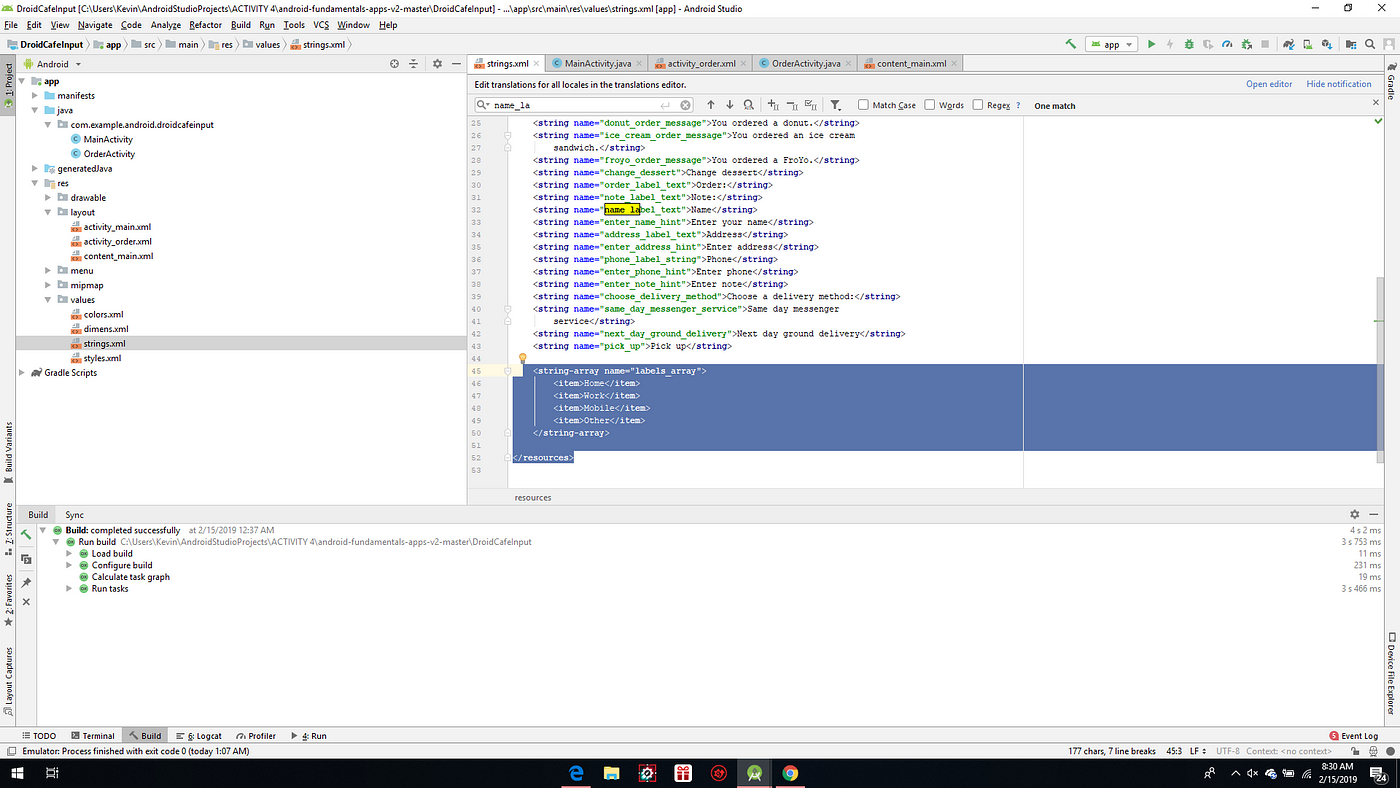Enable the Words checkbox
The height and width of the screenshot is (788, 1400).
(930, 105)
